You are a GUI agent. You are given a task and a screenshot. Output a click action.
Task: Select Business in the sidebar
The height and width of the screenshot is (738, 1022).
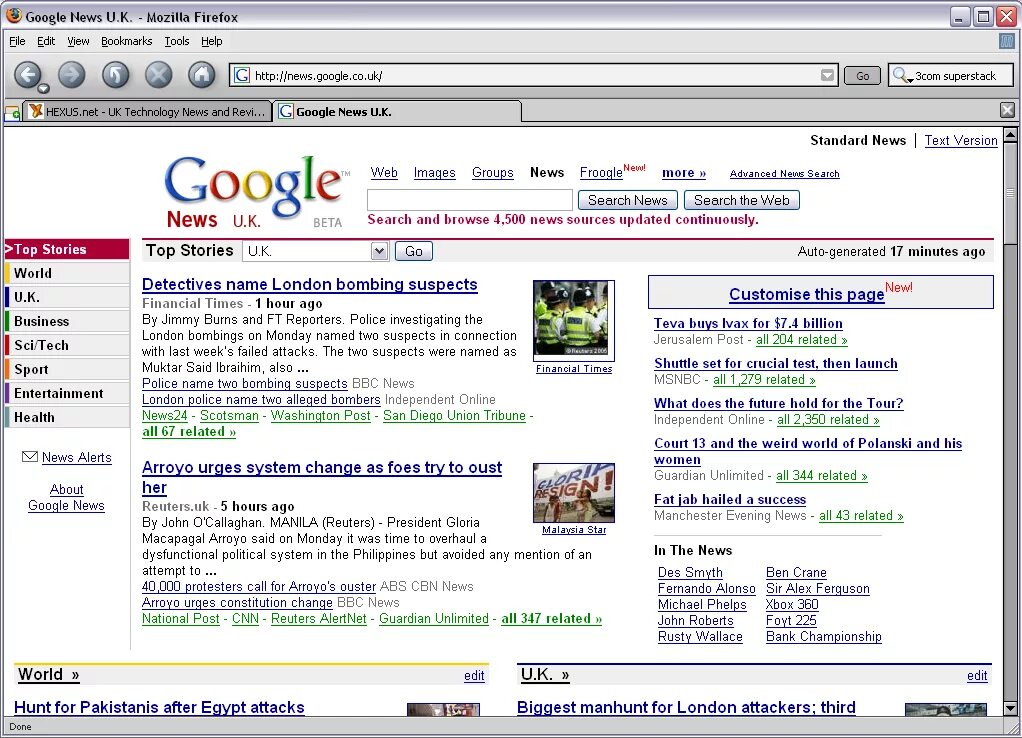click(x=66, y=321)
